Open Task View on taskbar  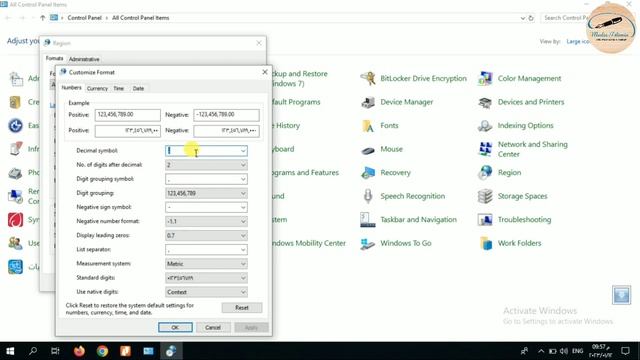click(x=56, y=351)
